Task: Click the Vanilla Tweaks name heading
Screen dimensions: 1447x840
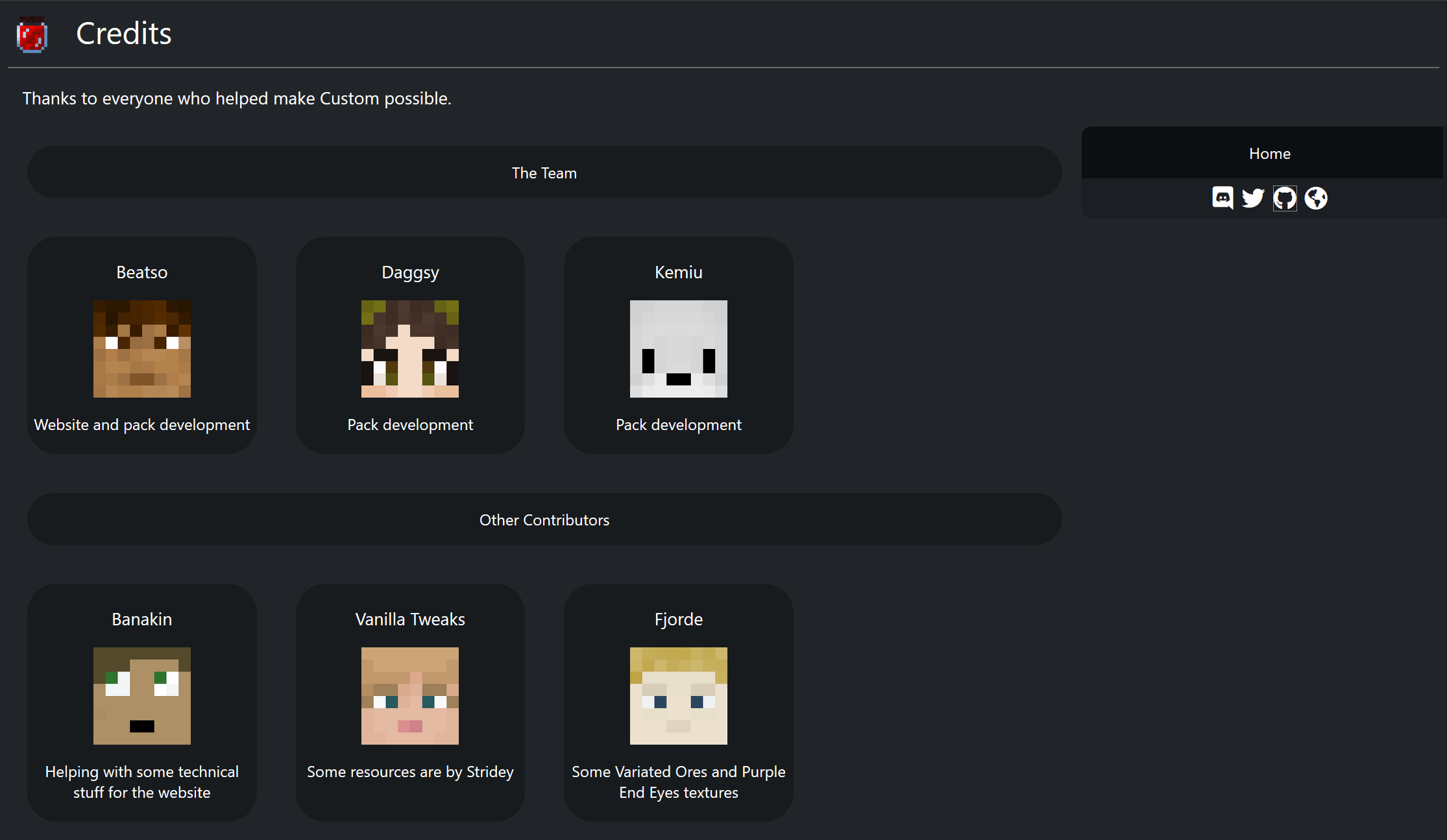Action: point(410,619)
